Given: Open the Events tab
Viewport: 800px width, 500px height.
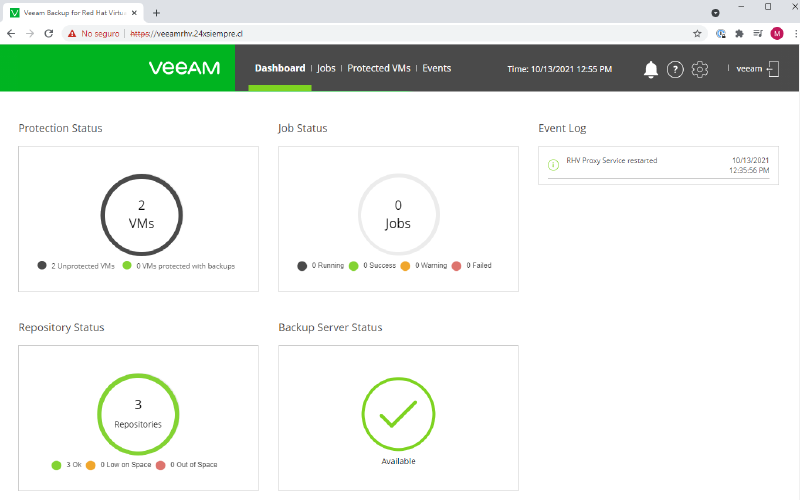Looking at the screenshot, I should (x=436, y=68).
